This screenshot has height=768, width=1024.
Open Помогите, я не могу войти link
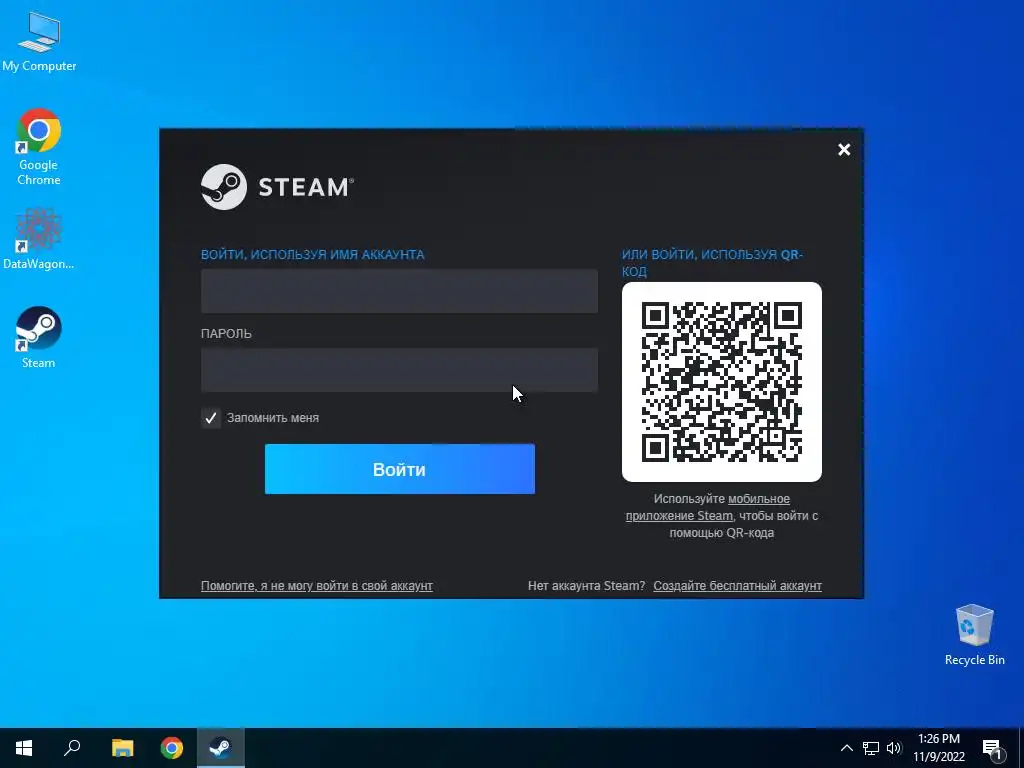click(x=317, y=586)
